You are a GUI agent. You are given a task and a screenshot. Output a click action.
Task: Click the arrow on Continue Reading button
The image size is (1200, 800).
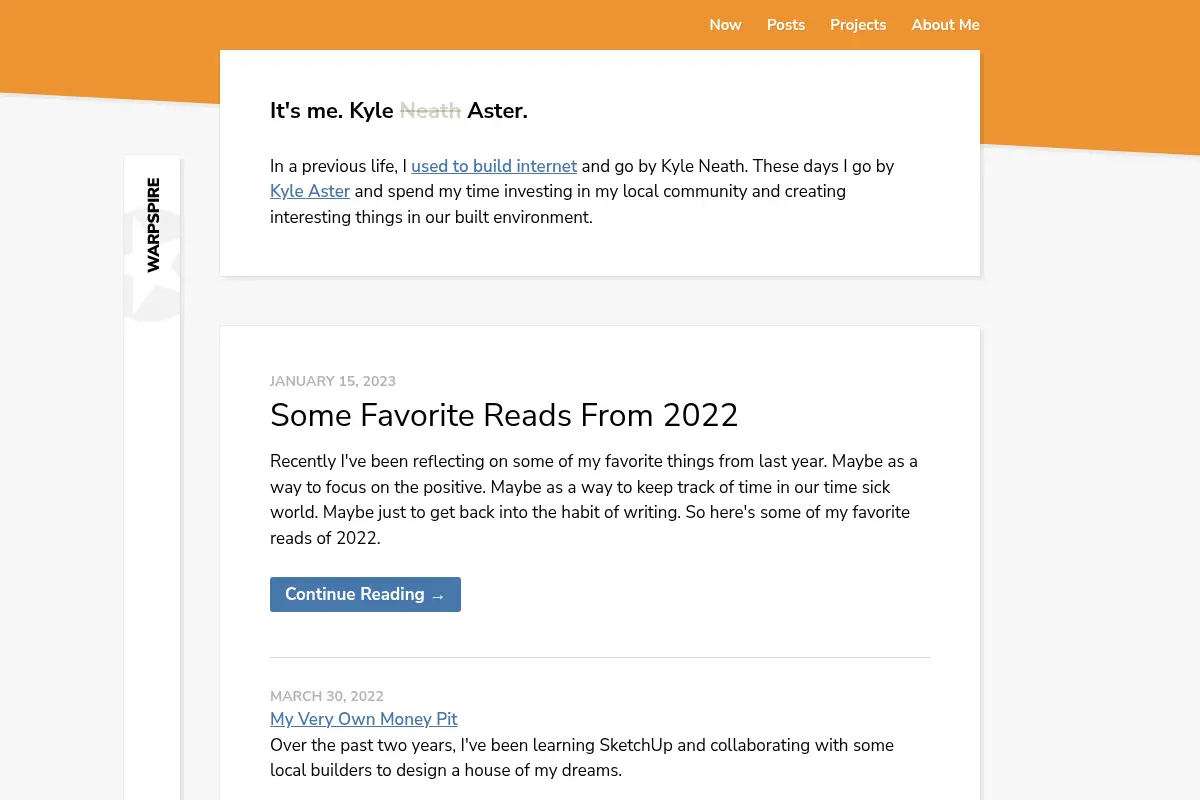point(438,595)
